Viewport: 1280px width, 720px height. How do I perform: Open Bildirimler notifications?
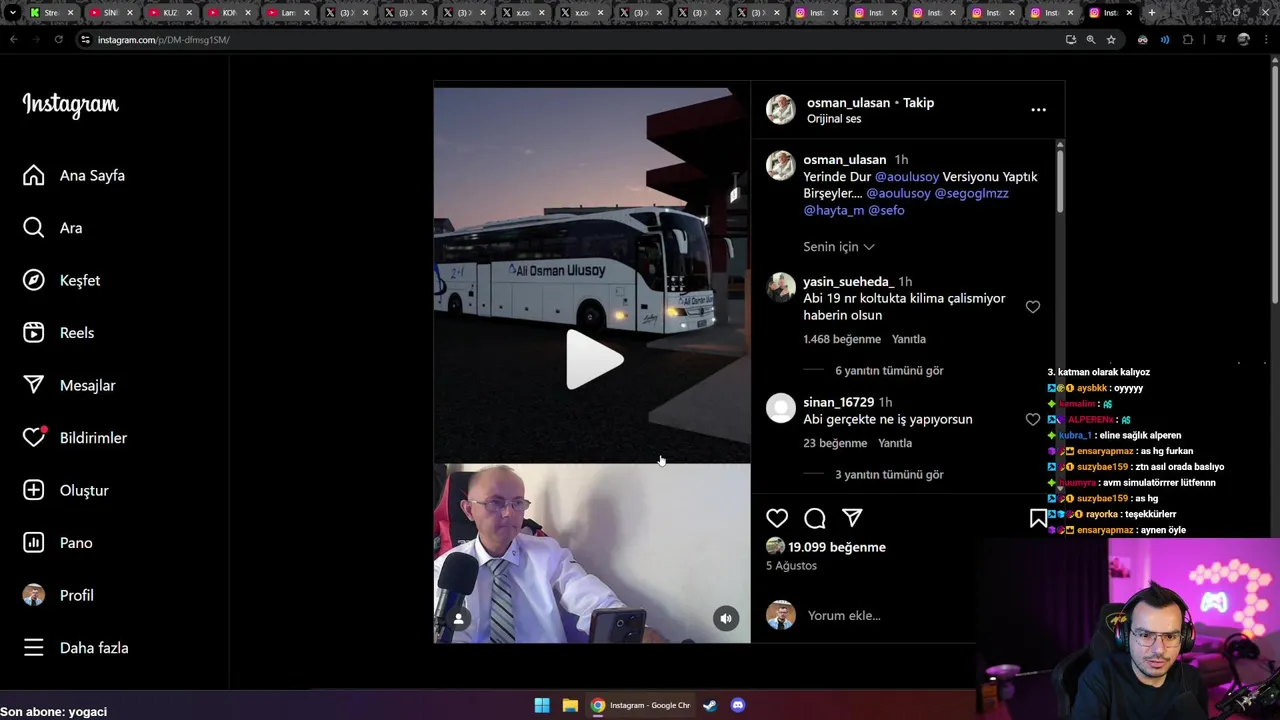click(74, 438)
